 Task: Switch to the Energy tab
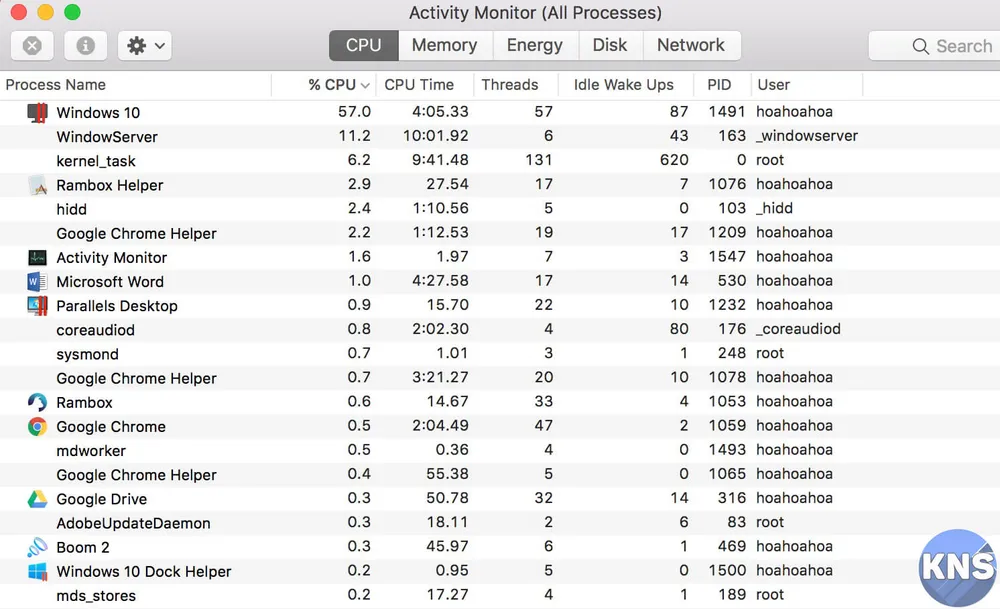[x=534, y=45]
